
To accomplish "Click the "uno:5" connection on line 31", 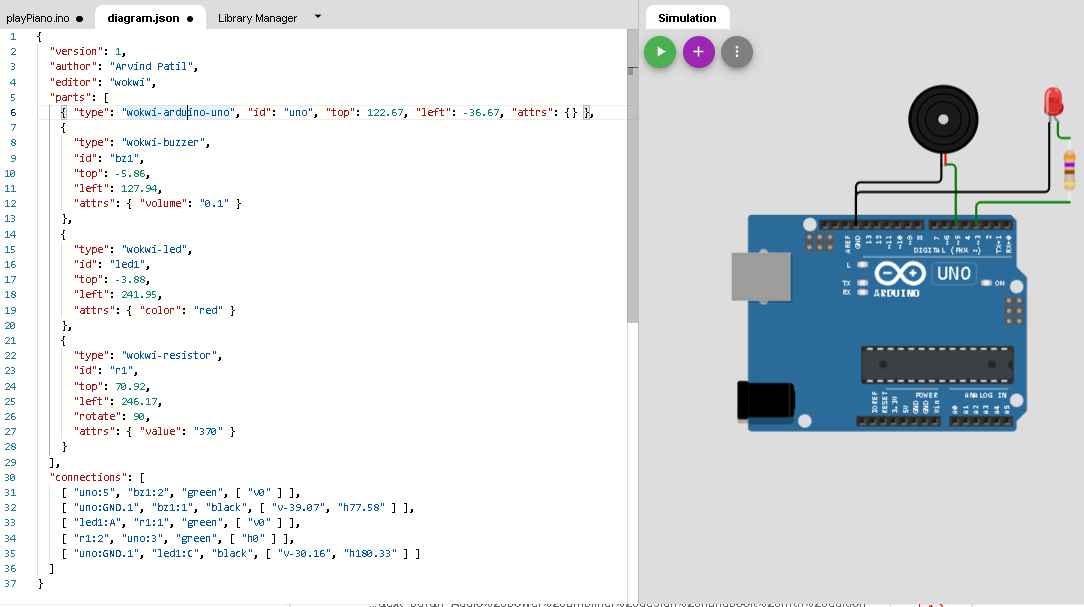I will pyautogui.click(x=95, y=493).
